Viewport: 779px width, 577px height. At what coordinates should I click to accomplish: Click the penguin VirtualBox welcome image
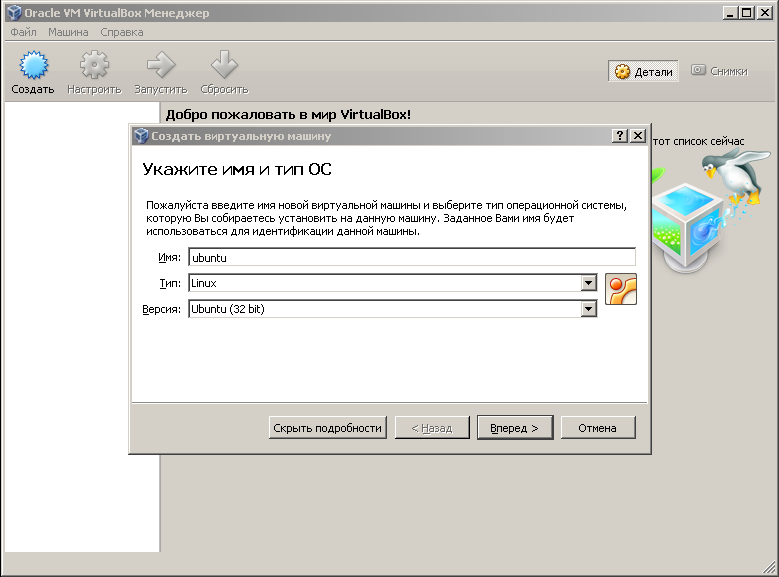[711, 211]
